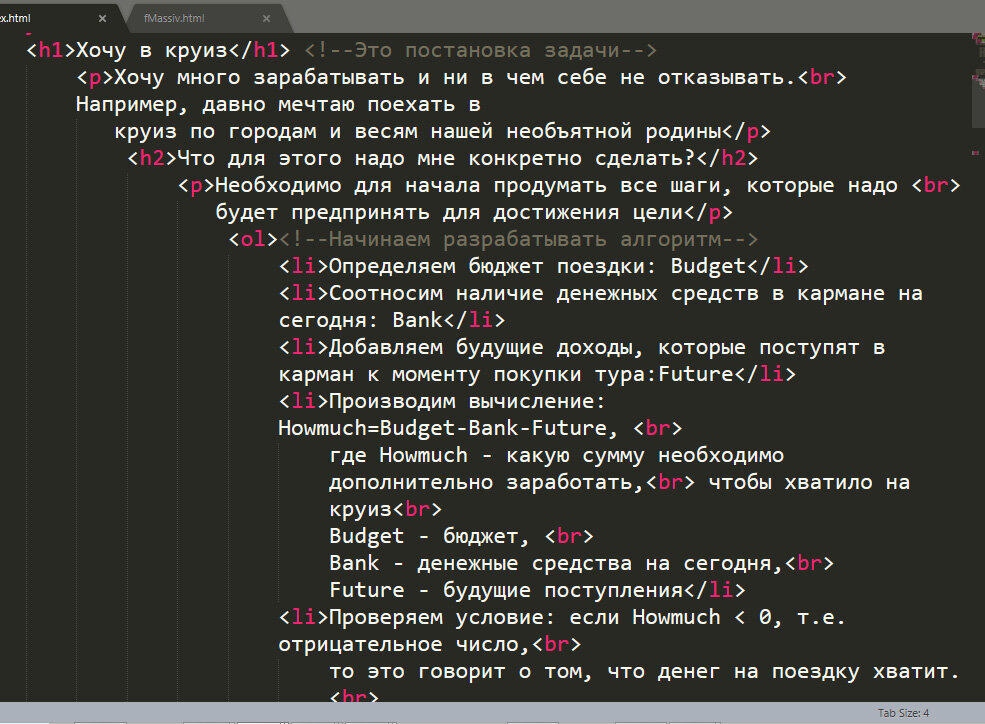The image size is (985, 724).
Task: Close the fMassiv.html tab
Action: tap(266, 18)
